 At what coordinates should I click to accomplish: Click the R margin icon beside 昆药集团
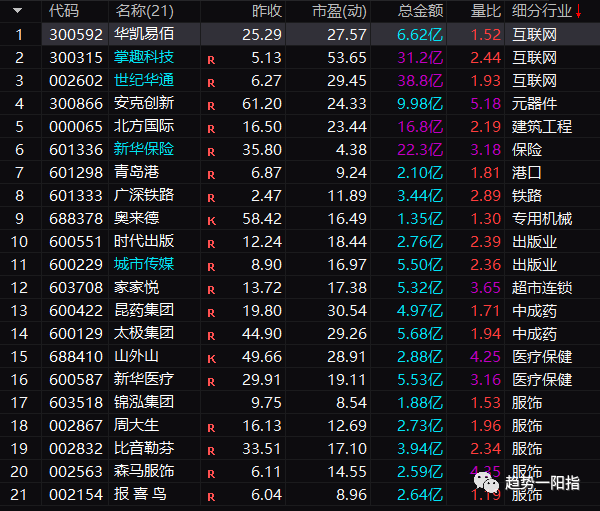[211, 313]
